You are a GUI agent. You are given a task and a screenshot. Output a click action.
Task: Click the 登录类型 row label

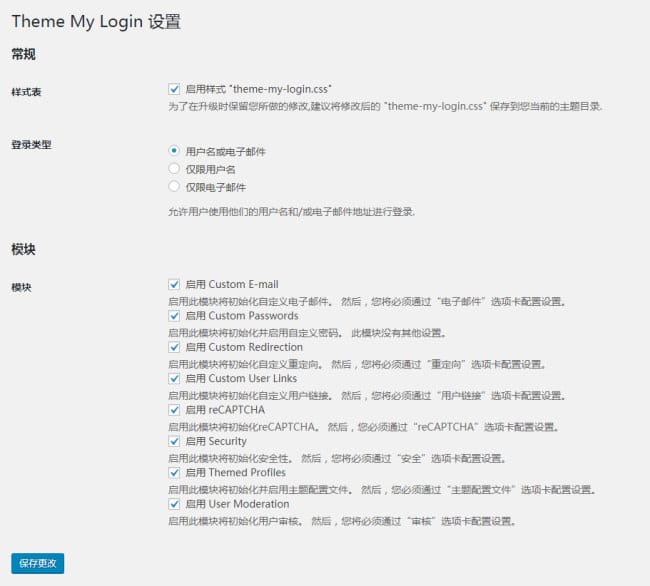31,145
